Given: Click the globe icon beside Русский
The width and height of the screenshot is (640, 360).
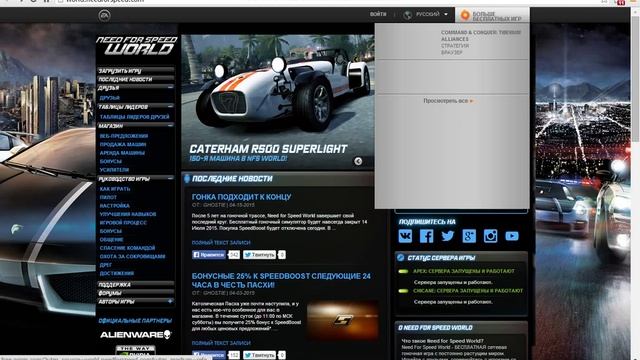Looking at the screenshot, I should coord(407,15).
